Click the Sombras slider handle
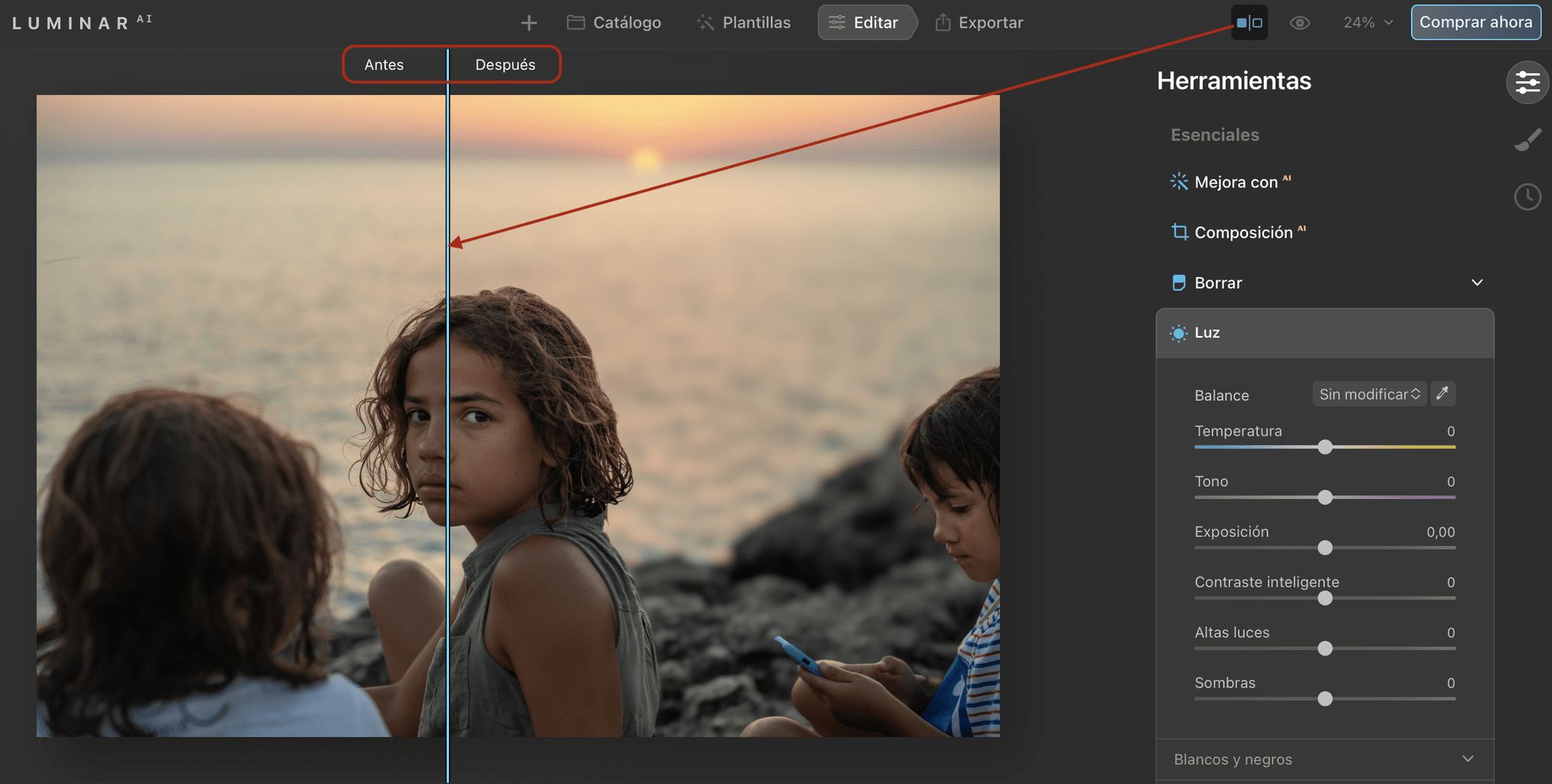This screenshot has width=1552, height=784. pos(1325,699)
